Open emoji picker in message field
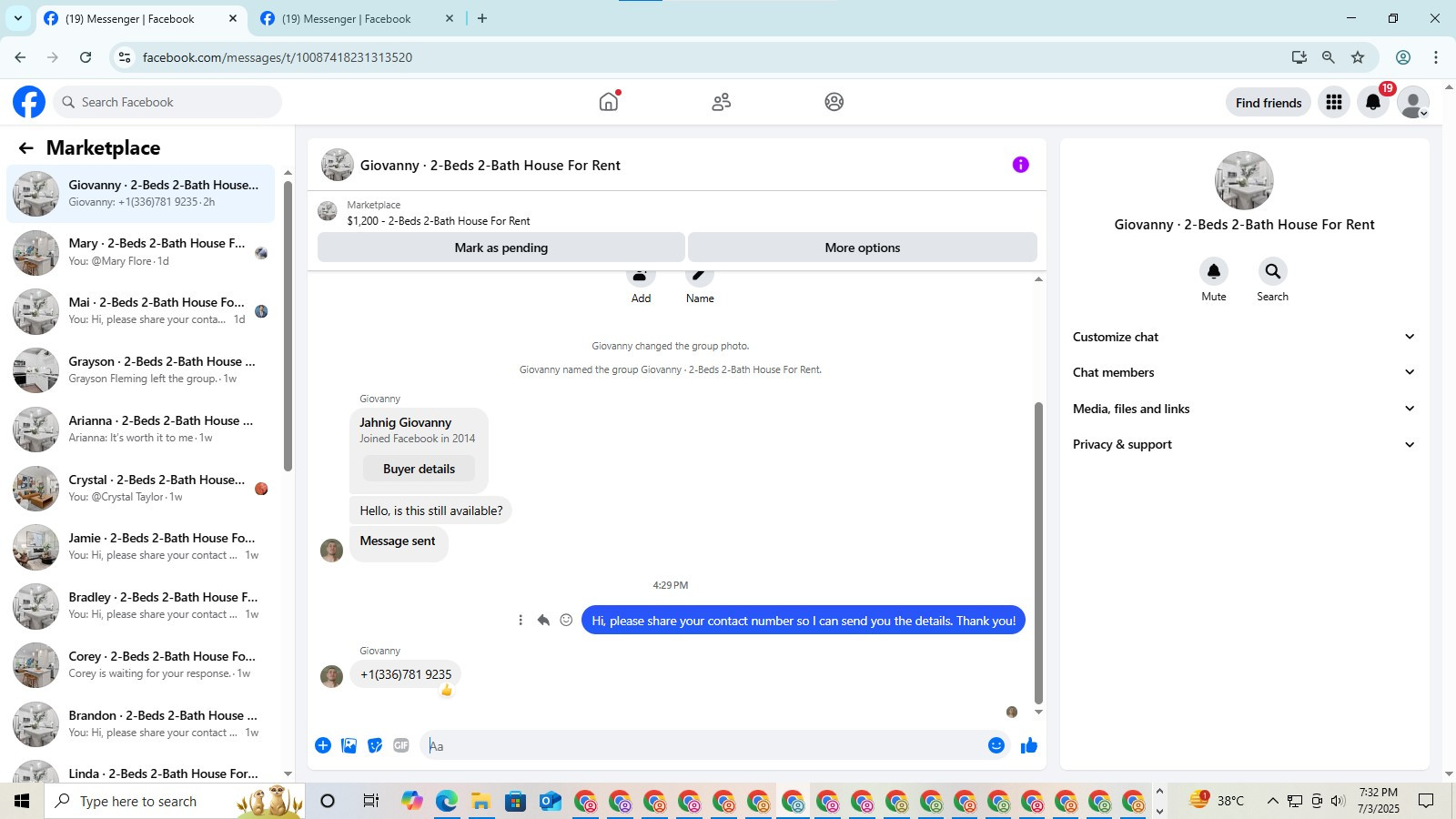Image resolution: width=1456 pixels, height=819 pixels. pyautogui.click(x=996, y=745)
